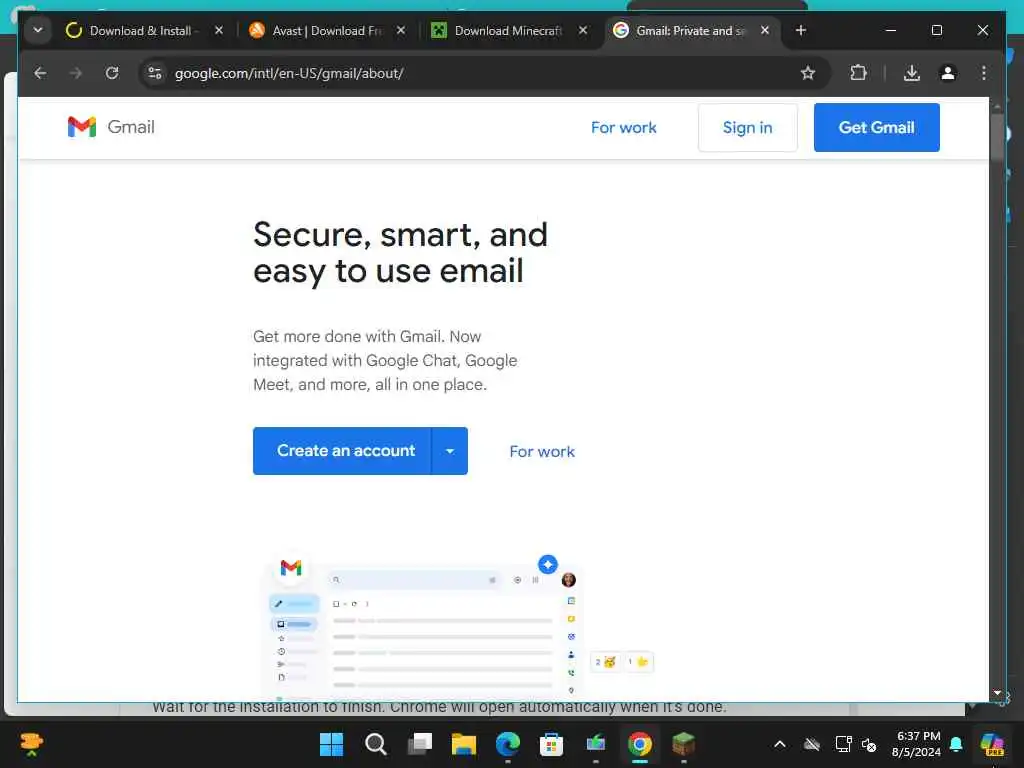Close the Download & Install tab

coord(219,30)
